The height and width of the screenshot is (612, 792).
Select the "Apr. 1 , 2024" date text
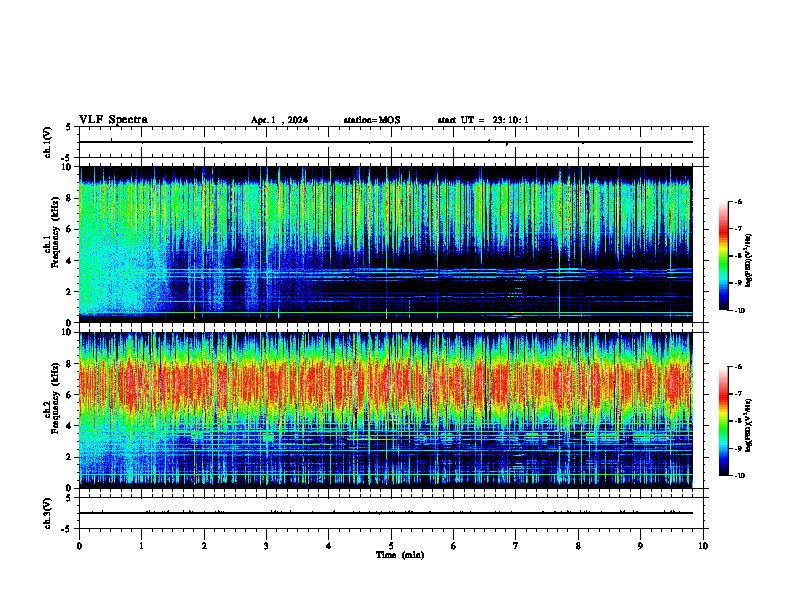pos(279,120)
